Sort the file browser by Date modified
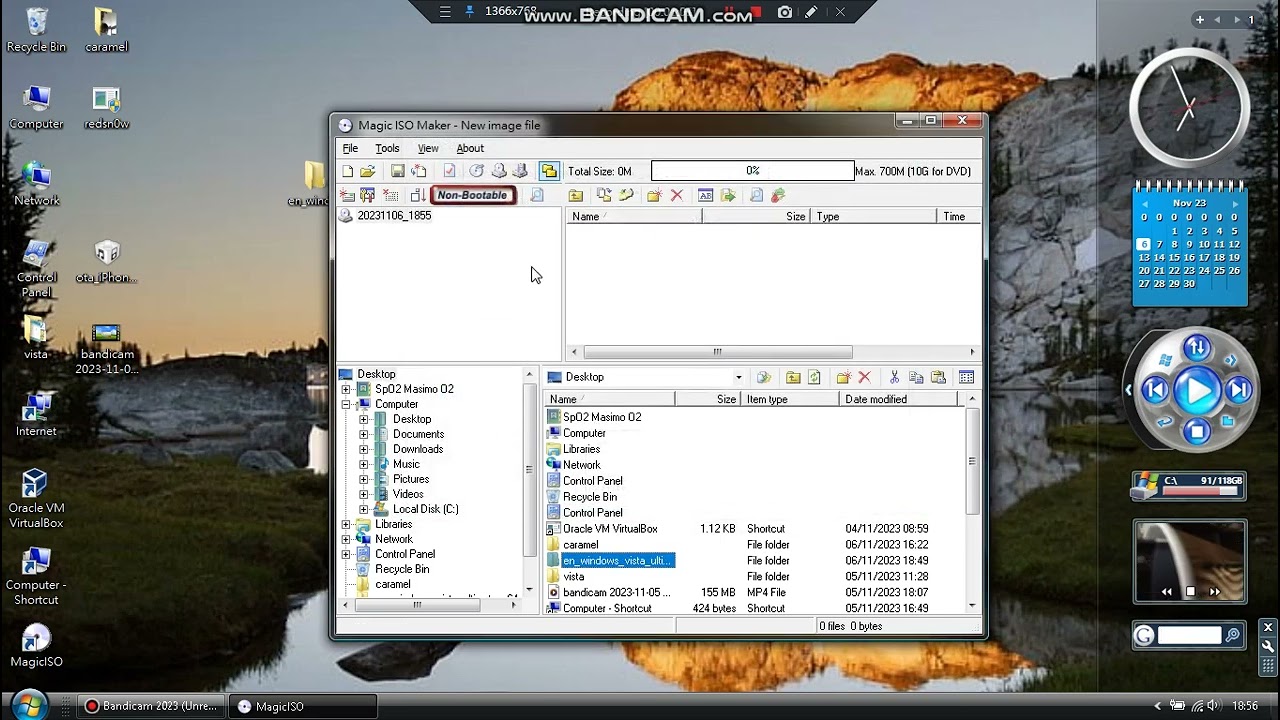The image size is (1280, 720). point(898,399)
